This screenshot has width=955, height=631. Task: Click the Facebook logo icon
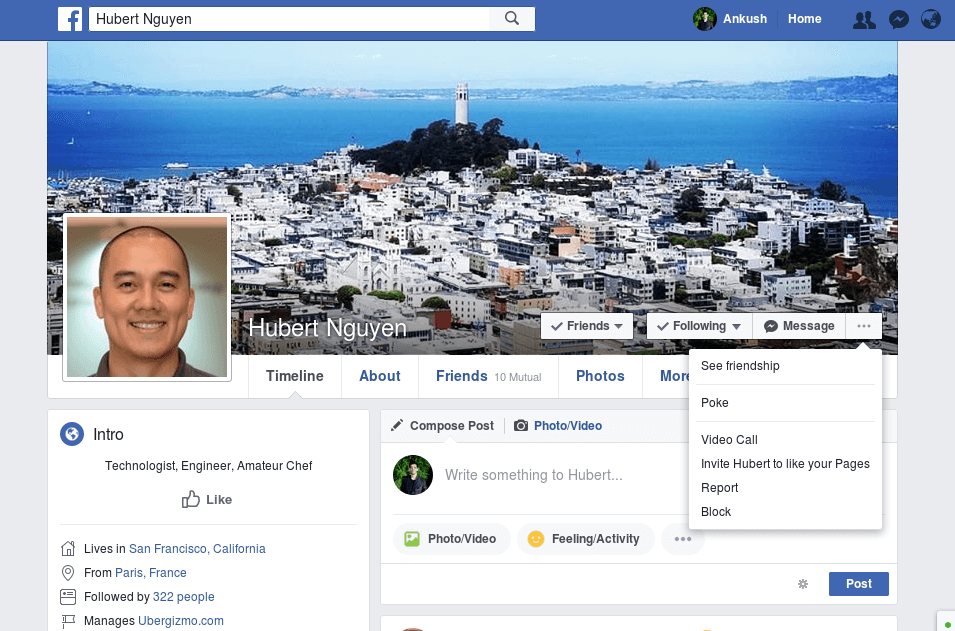pos(70,19)
